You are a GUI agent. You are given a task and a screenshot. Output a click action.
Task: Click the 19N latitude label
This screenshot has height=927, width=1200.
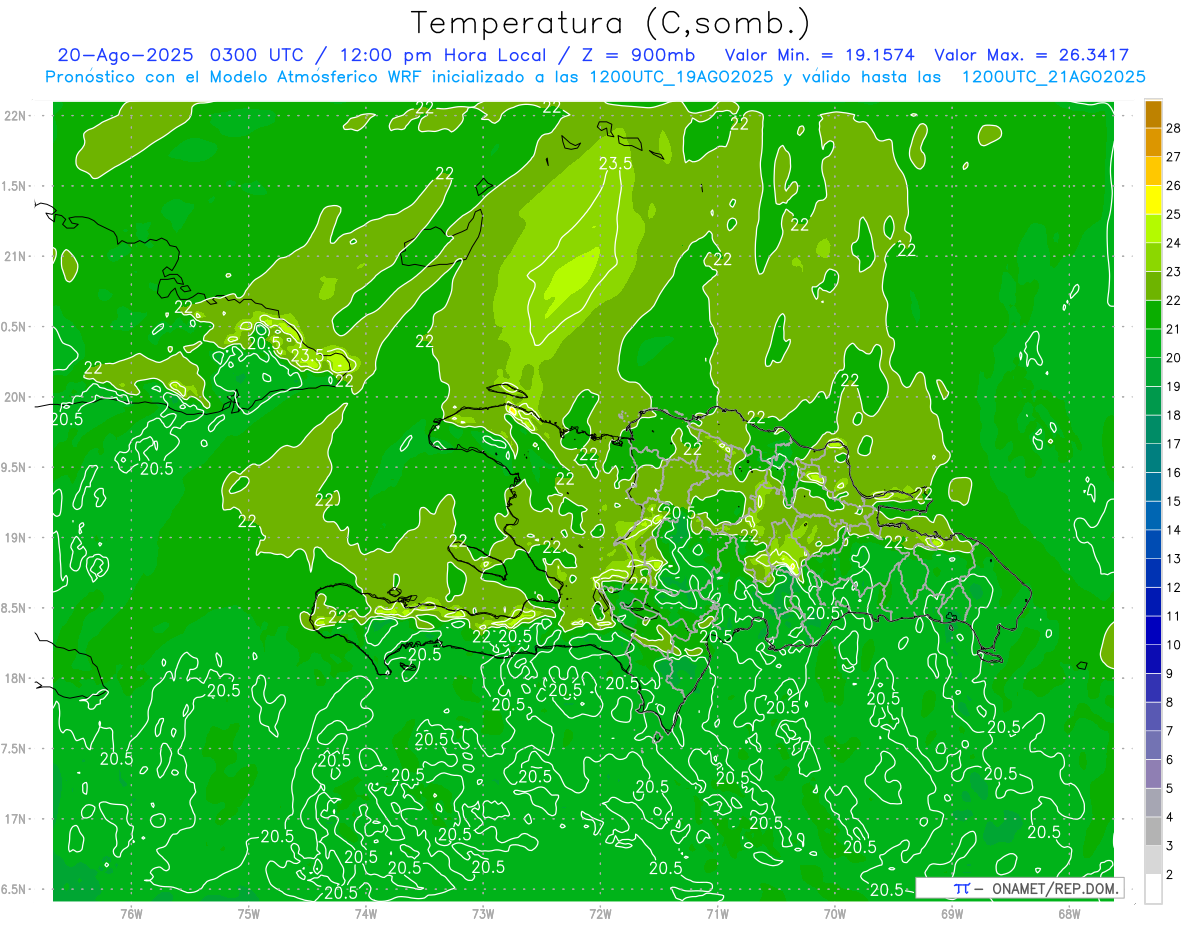(x=15, y=538)
